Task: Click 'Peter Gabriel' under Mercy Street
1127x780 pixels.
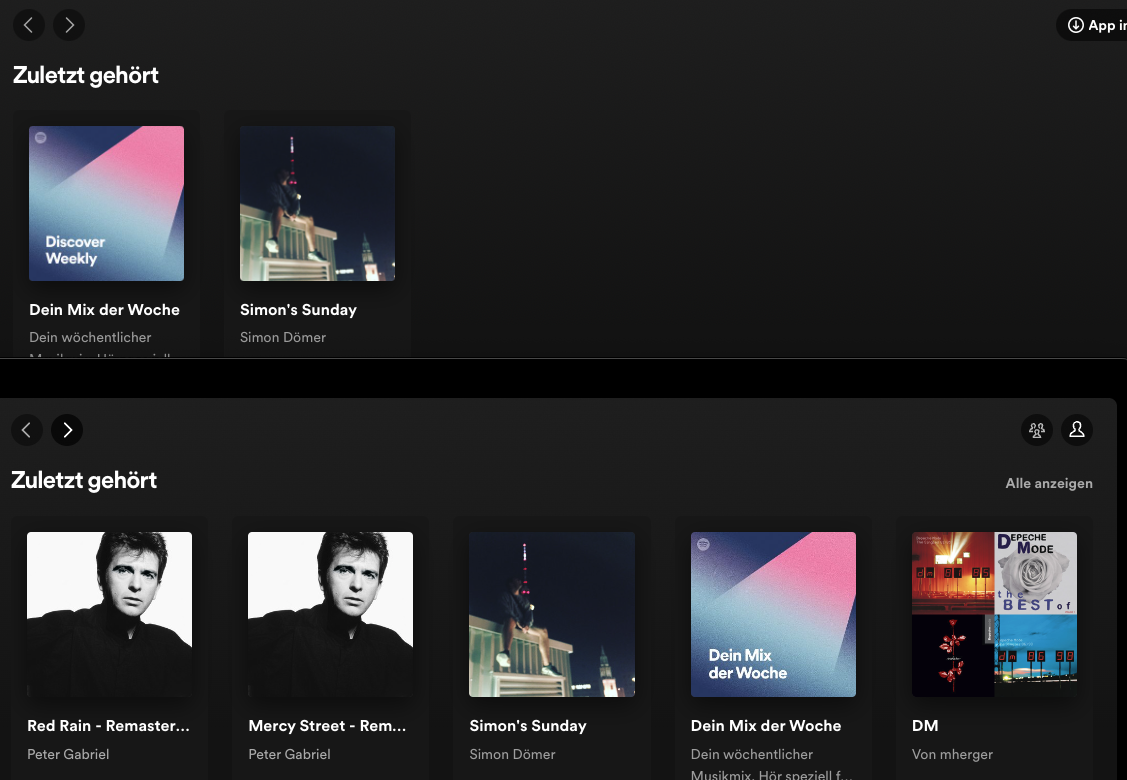Action: (289, 754)
